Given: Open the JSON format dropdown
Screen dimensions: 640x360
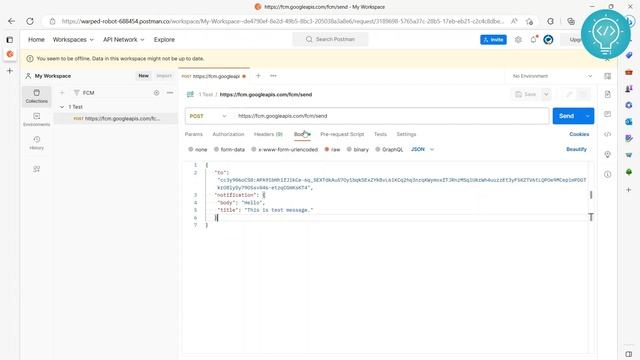Looking at the screenshot, I should click(422, 149).
